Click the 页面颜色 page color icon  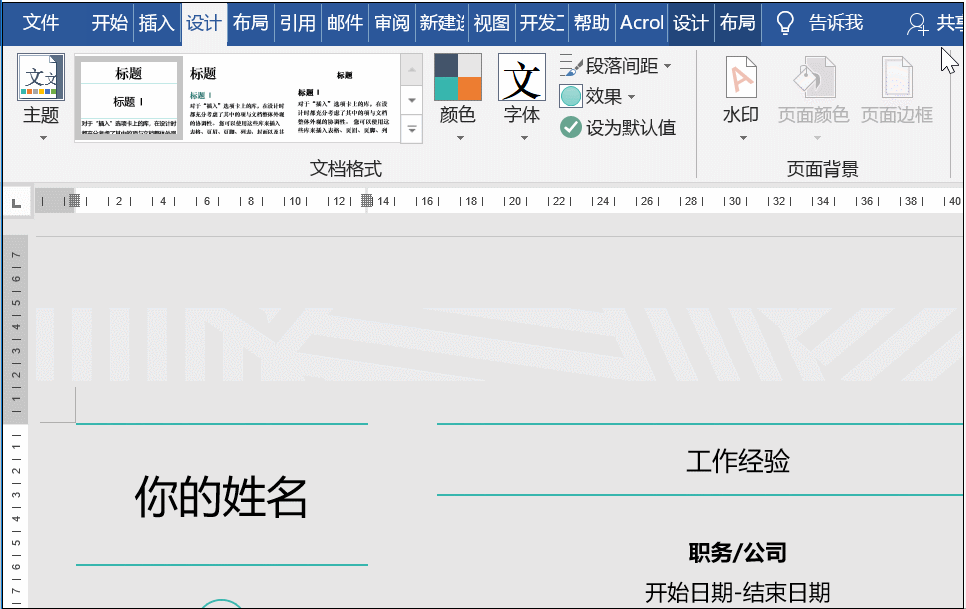pyautogui.click(x=813, y=78)
